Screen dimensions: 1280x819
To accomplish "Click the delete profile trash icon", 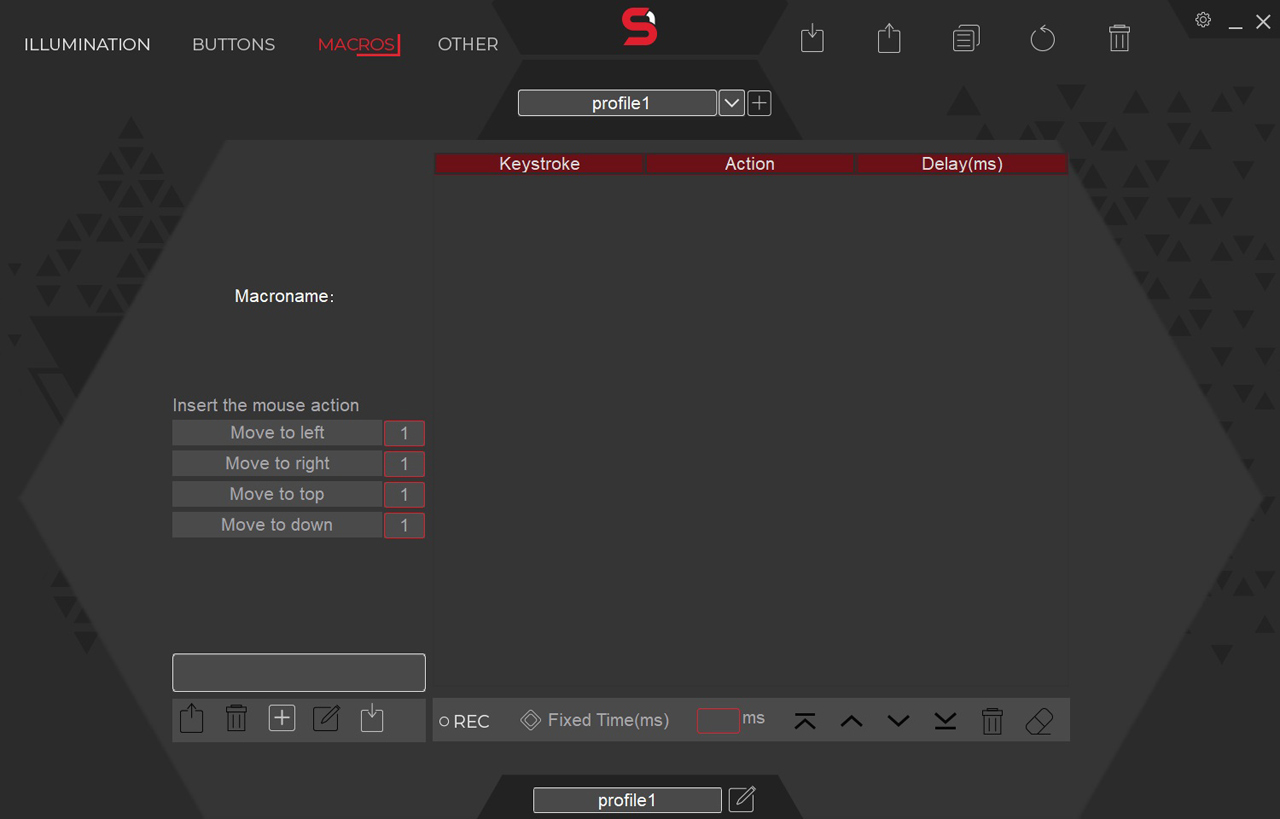I will click(x=1119, y=38).
